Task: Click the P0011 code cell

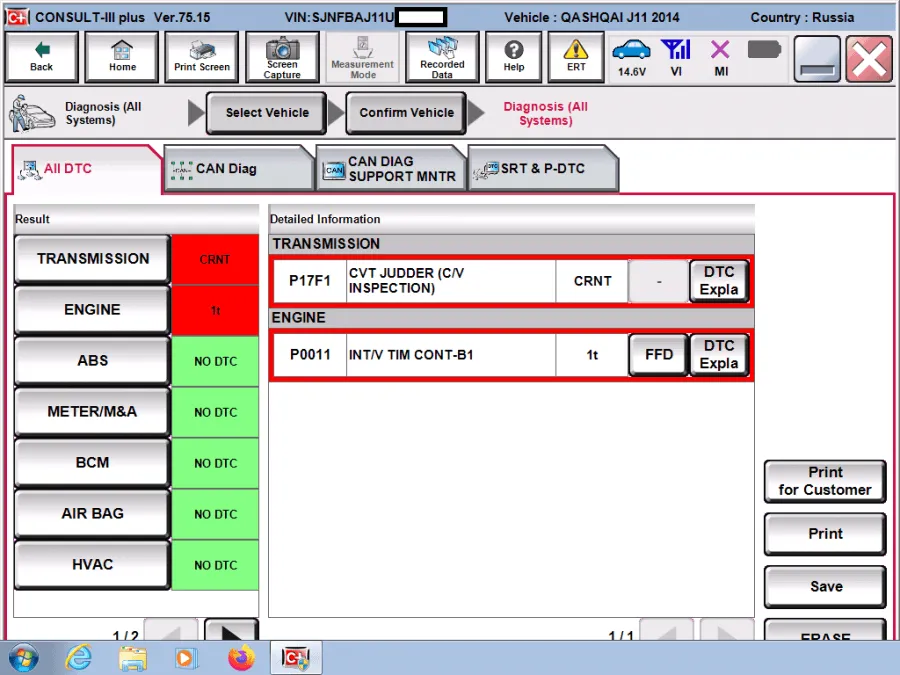Action: [310, 355]
